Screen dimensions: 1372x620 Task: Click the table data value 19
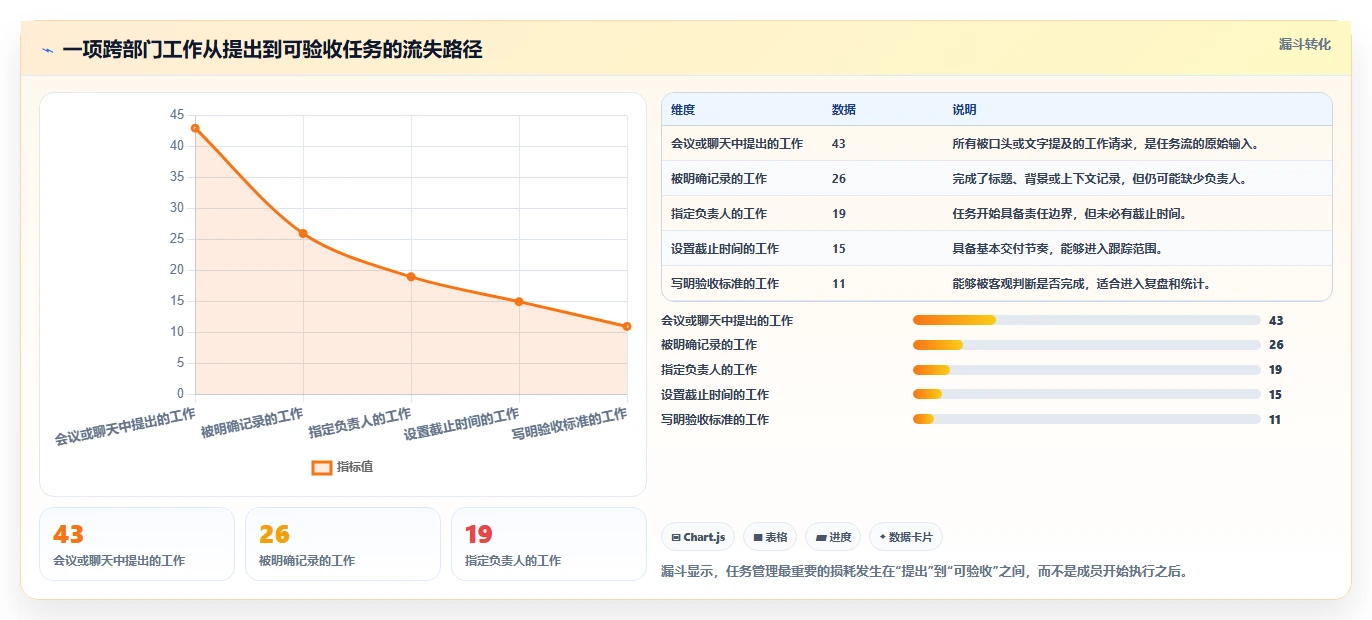coord(838,214)
